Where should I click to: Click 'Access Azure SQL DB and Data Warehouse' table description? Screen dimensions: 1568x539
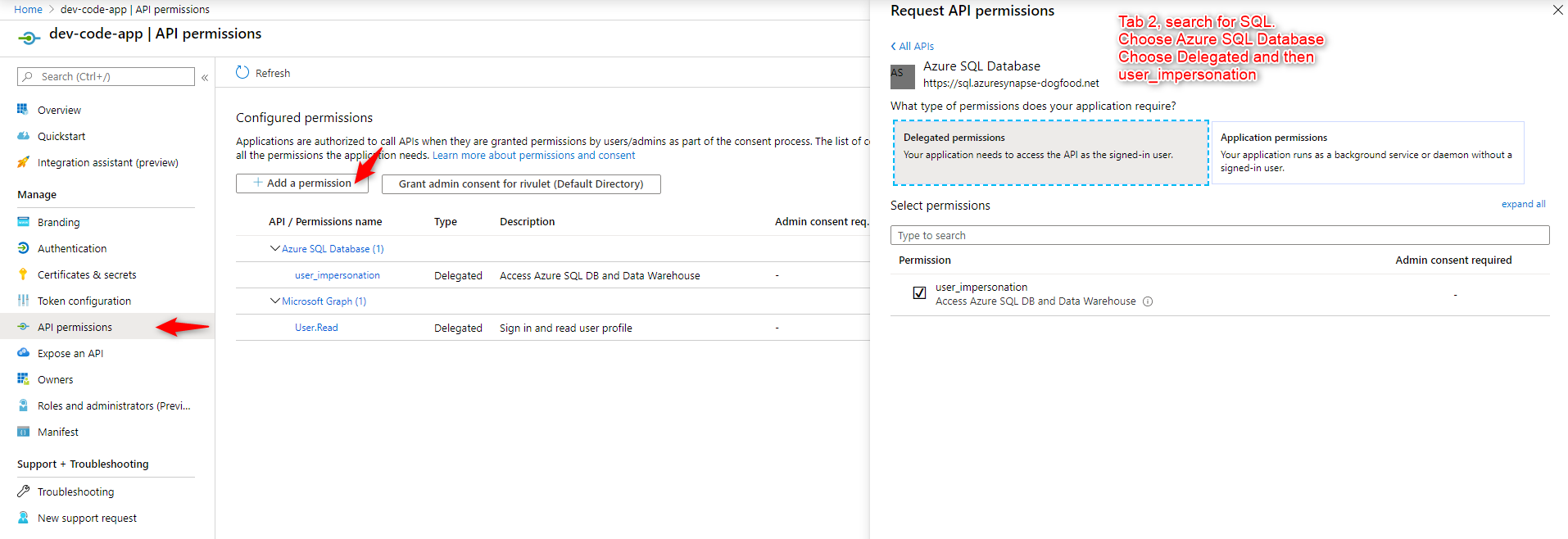600,275
